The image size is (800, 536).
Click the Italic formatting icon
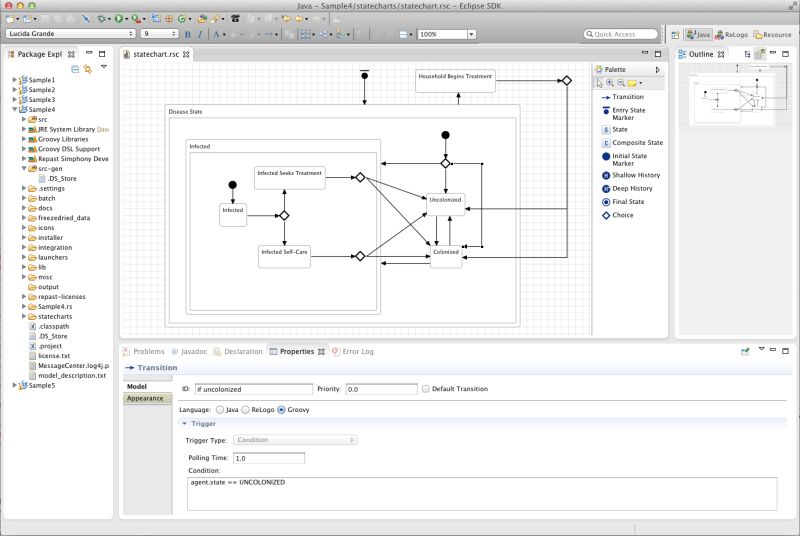pos(199,34)
